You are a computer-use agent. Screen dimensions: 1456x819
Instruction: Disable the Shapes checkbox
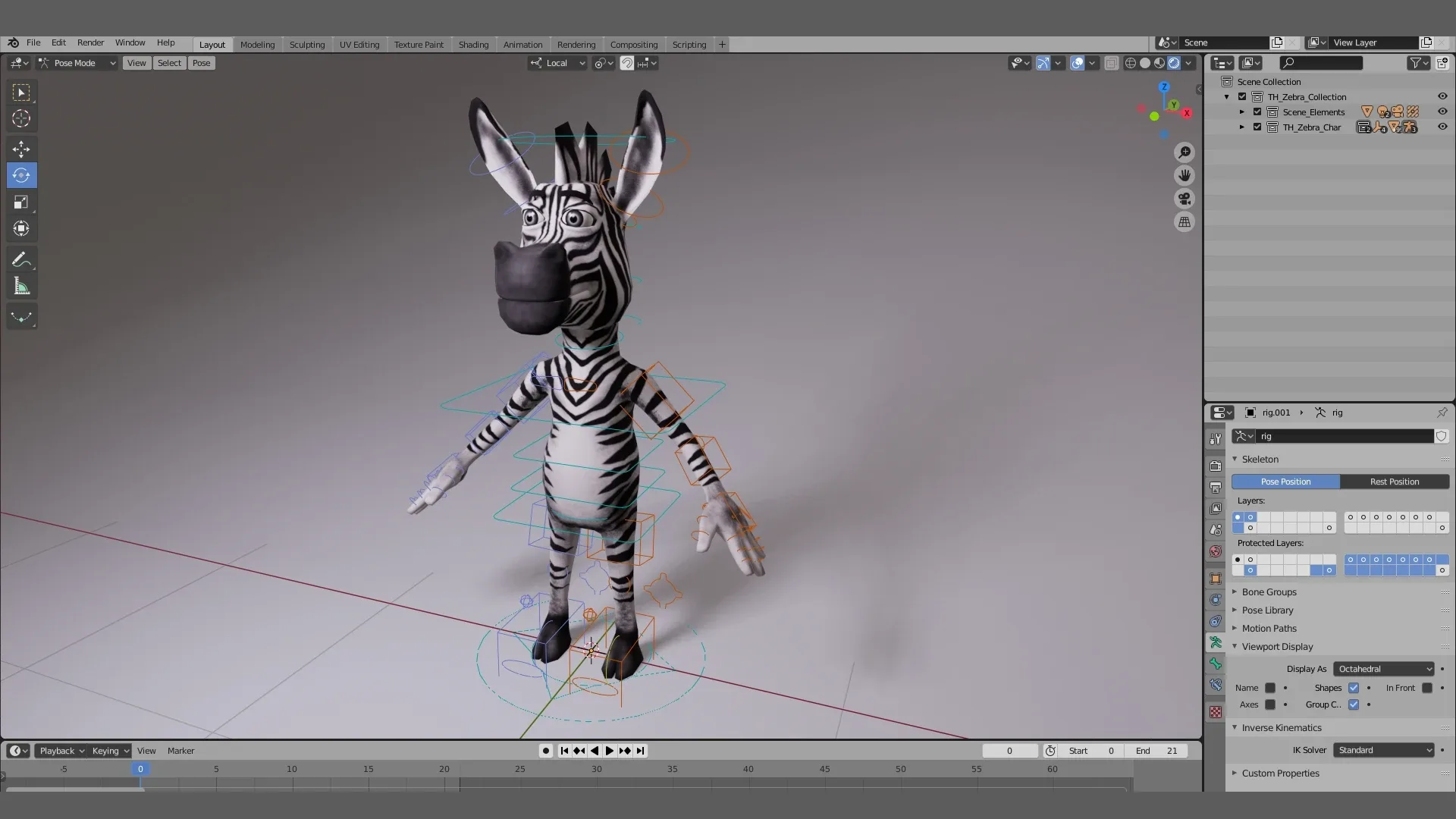coord(1354,688)
